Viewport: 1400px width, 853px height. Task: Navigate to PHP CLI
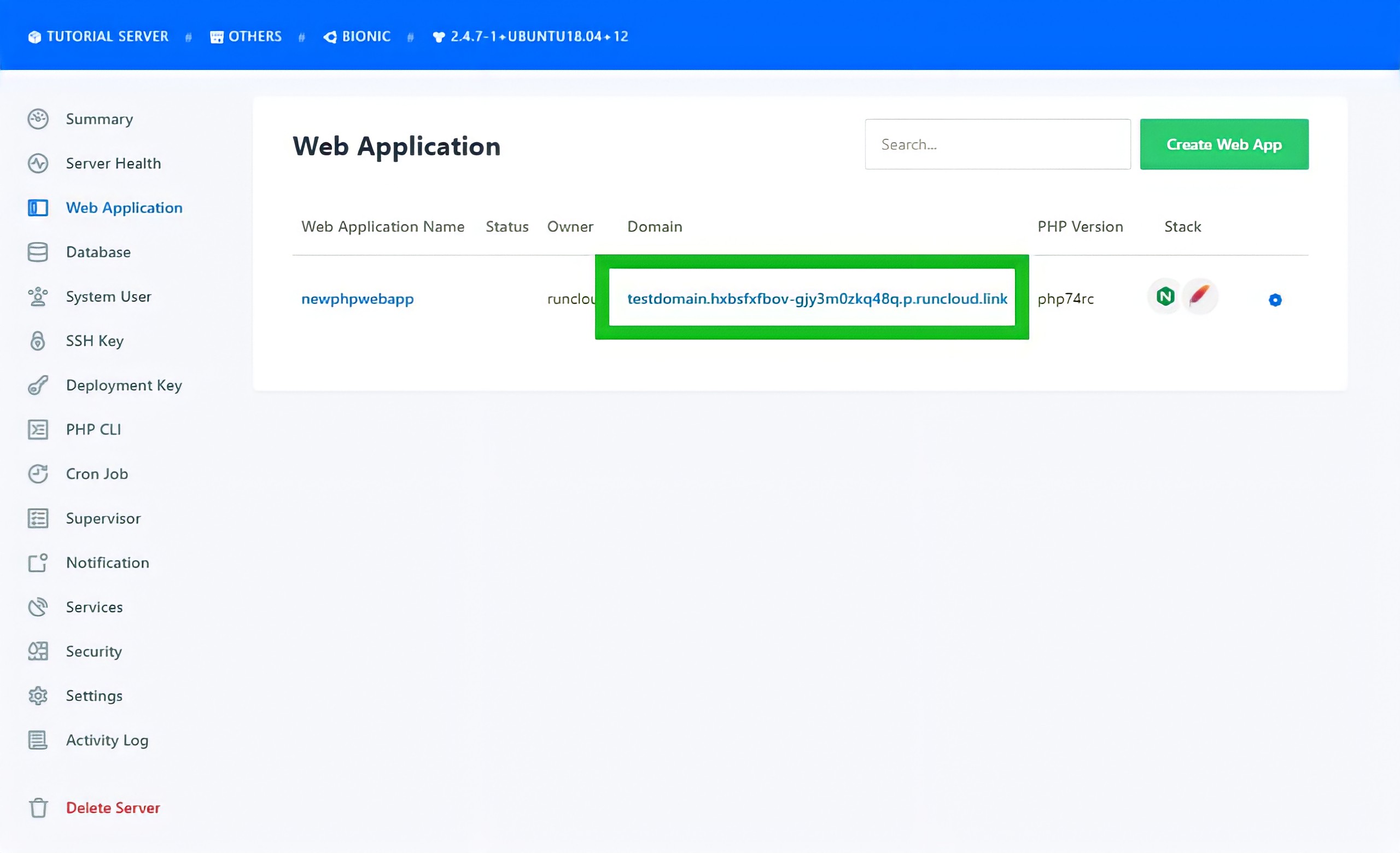tap(94, 429)
